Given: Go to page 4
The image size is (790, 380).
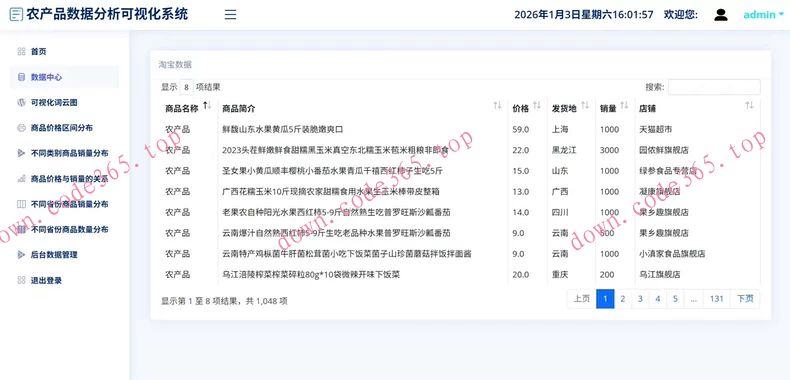Looking at the screenshot, I should point(657,299).
